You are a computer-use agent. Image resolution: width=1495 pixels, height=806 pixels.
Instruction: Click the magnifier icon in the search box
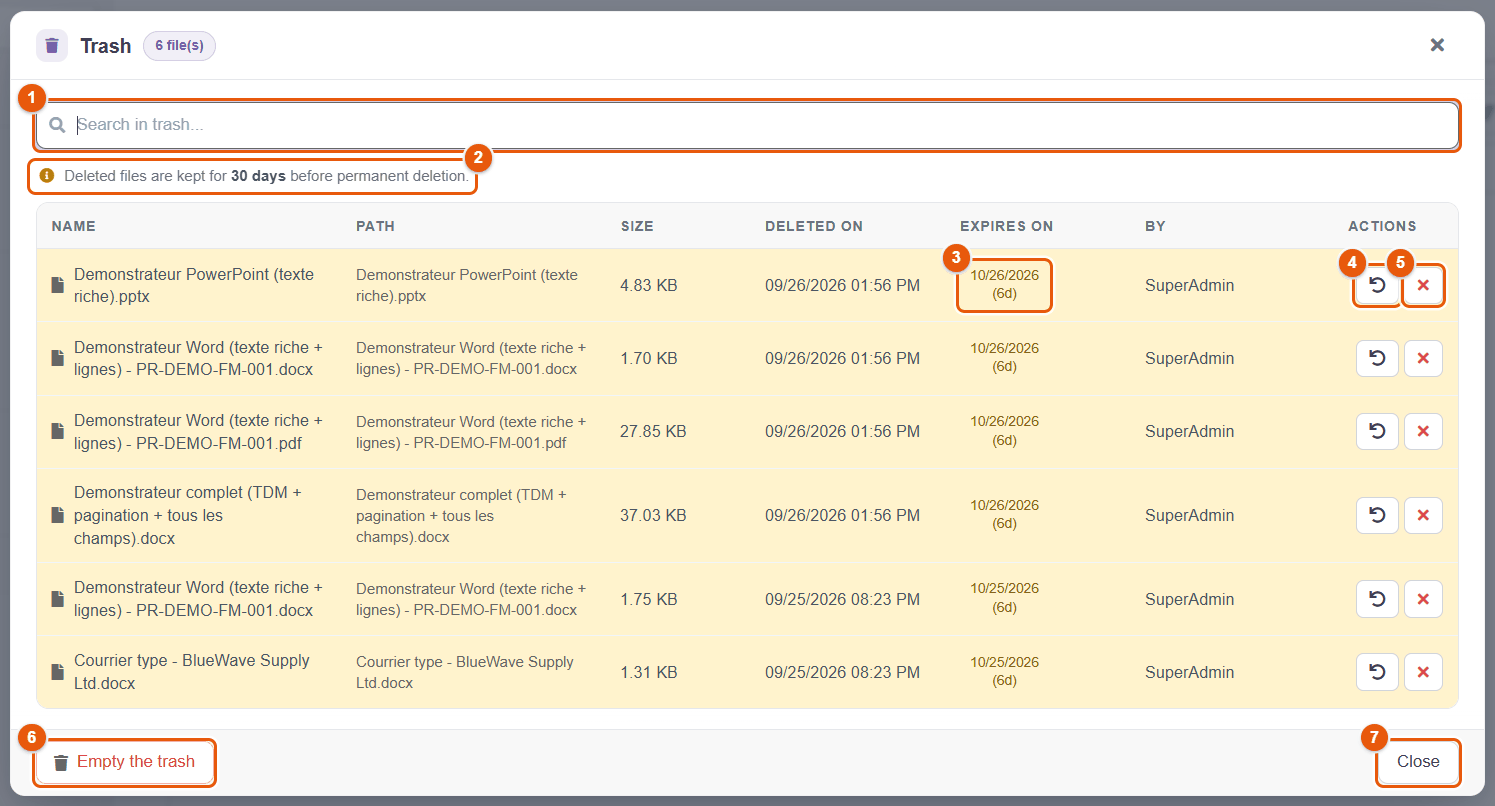(57, 125)
